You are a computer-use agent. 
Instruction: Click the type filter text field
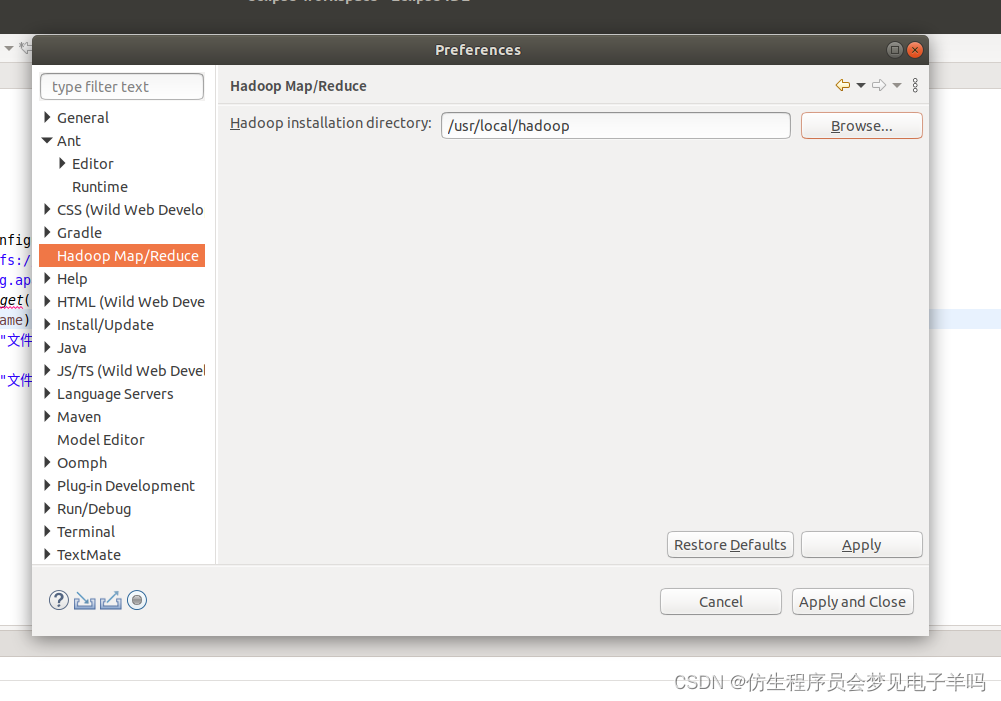click(x=122, y=87)
